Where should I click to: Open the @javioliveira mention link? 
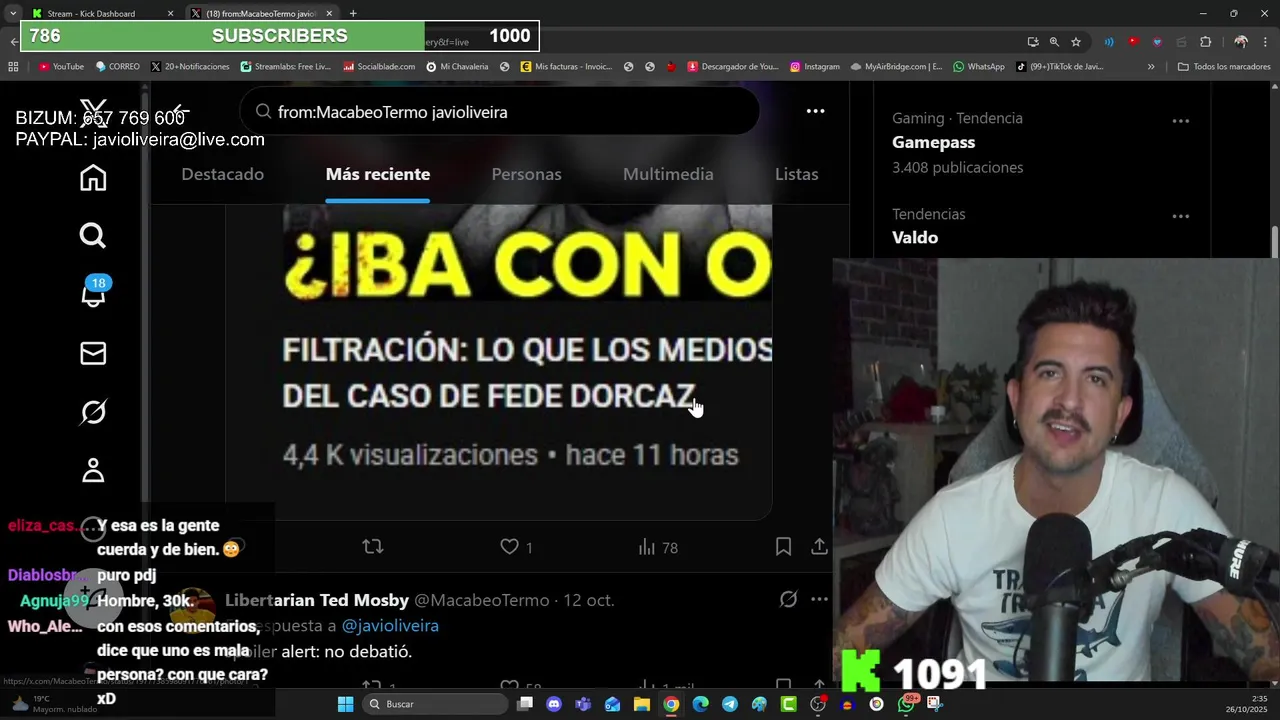coord(390,625)
